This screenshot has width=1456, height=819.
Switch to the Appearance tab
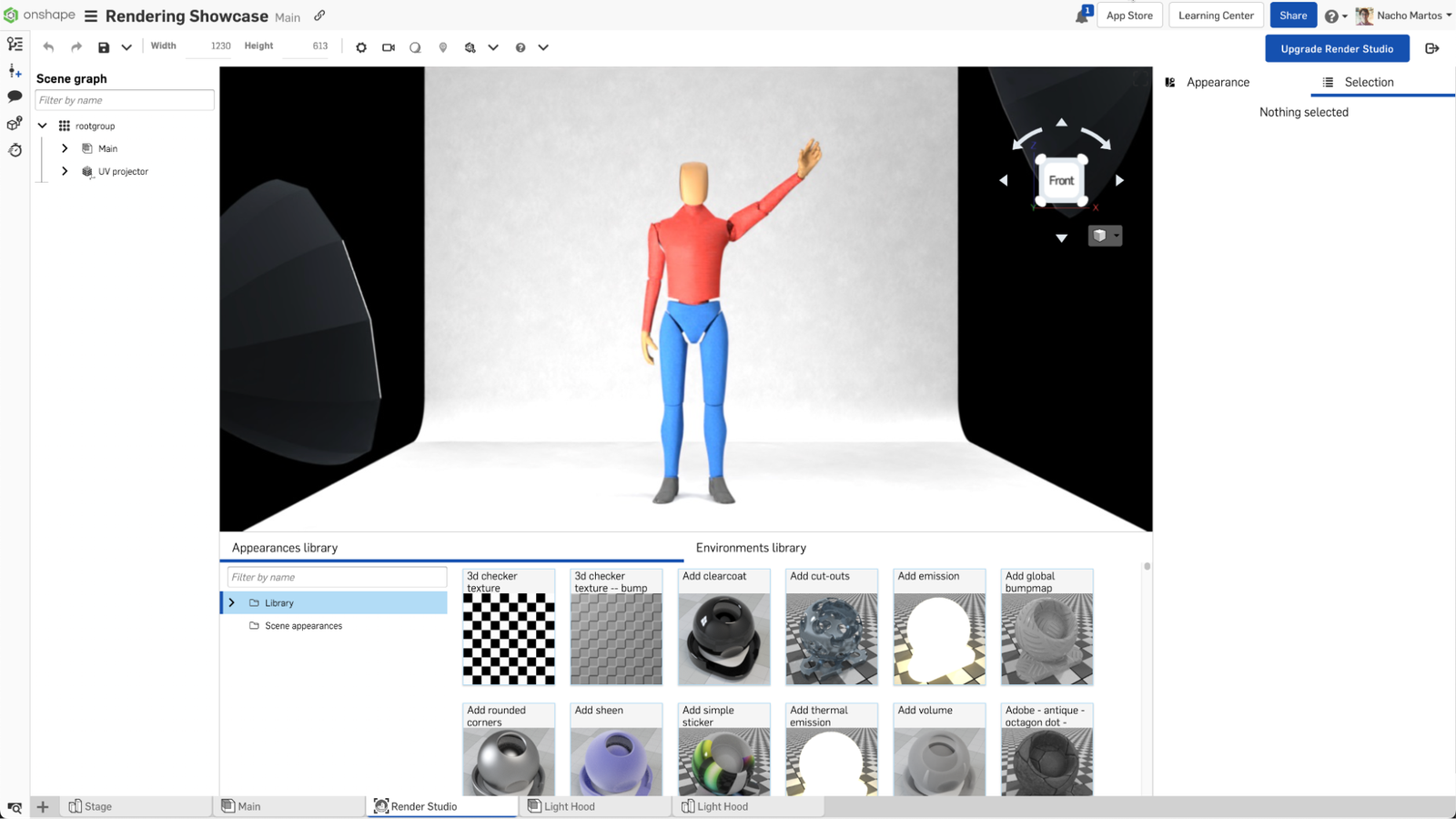point(1218,82)
